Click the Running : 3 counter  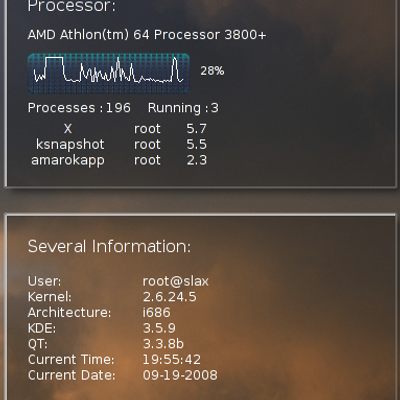click(x=183, y=108)
